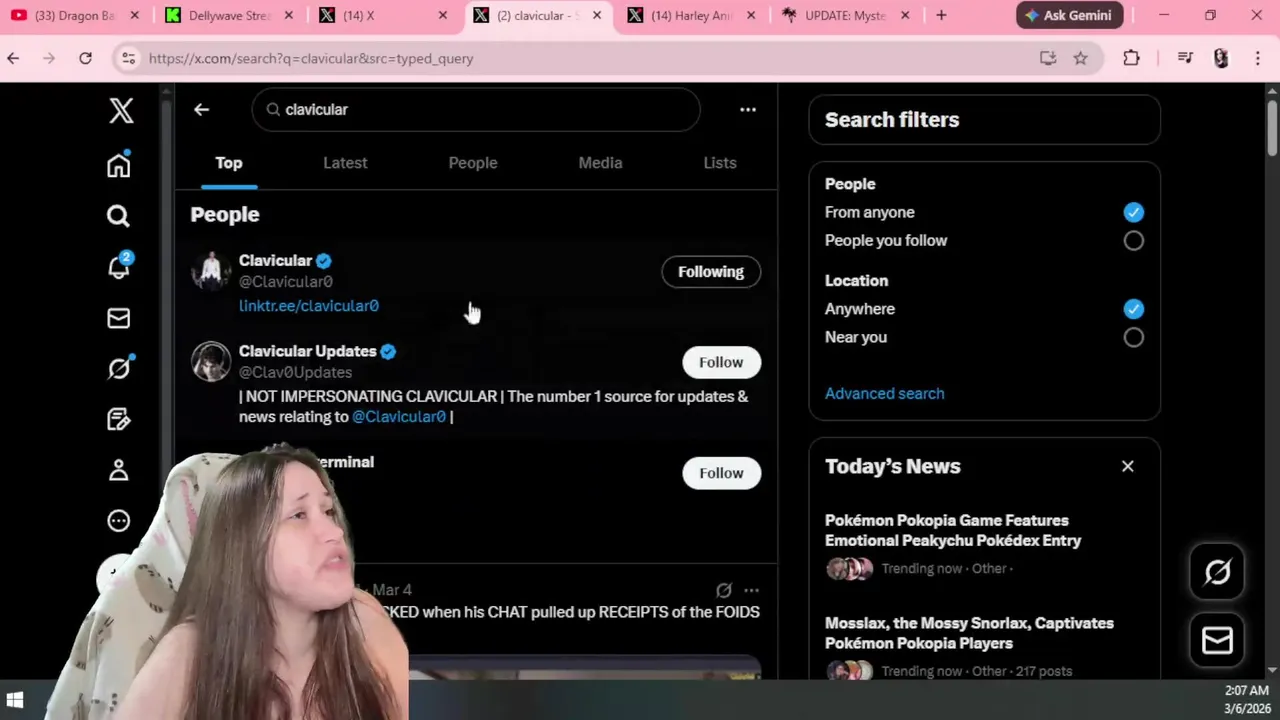
Task: Open Clavicular profile avatar
Action: (x=211, y=271)
